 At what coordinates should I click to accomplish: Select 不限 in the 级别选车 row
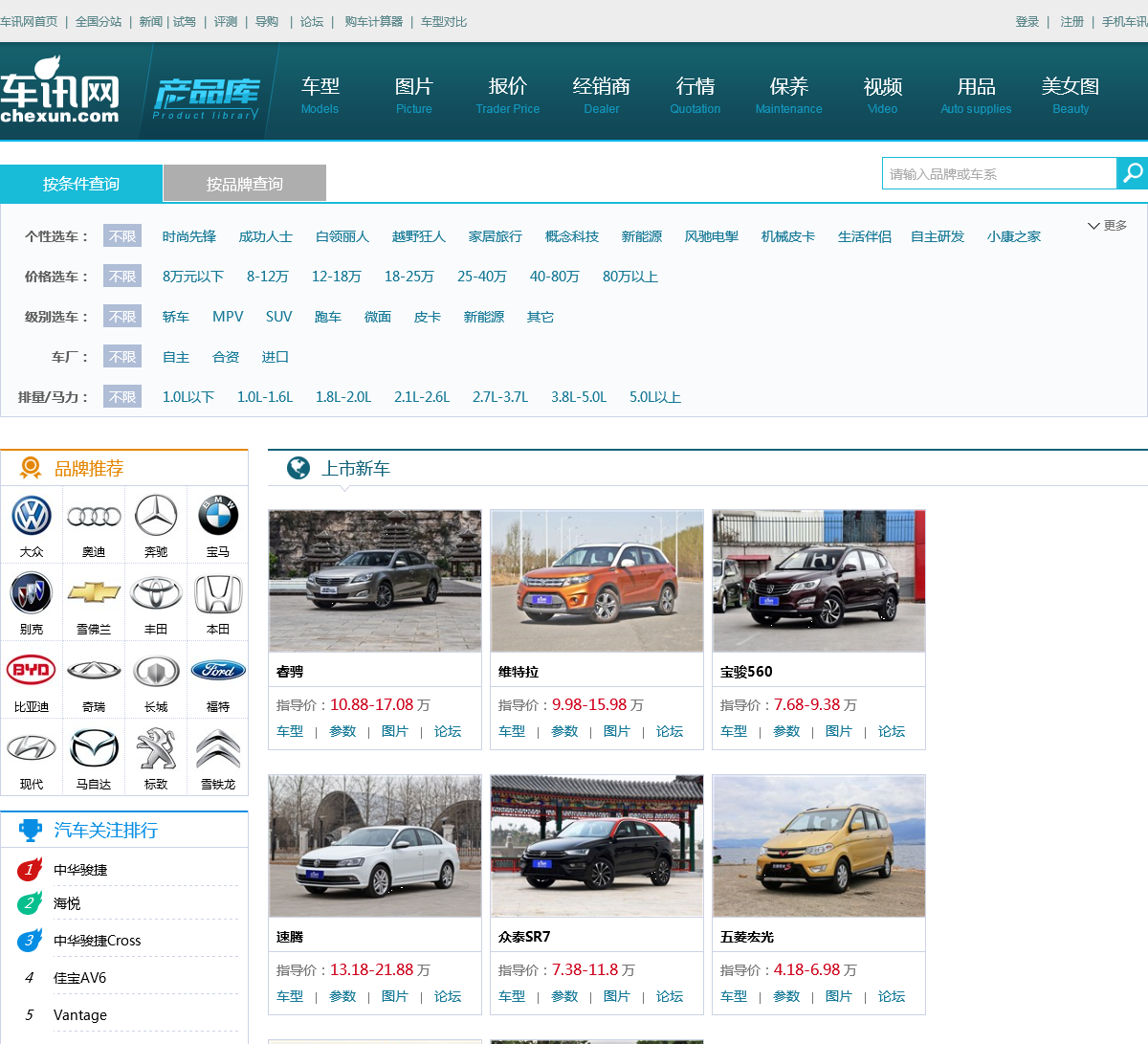point(122,317)
